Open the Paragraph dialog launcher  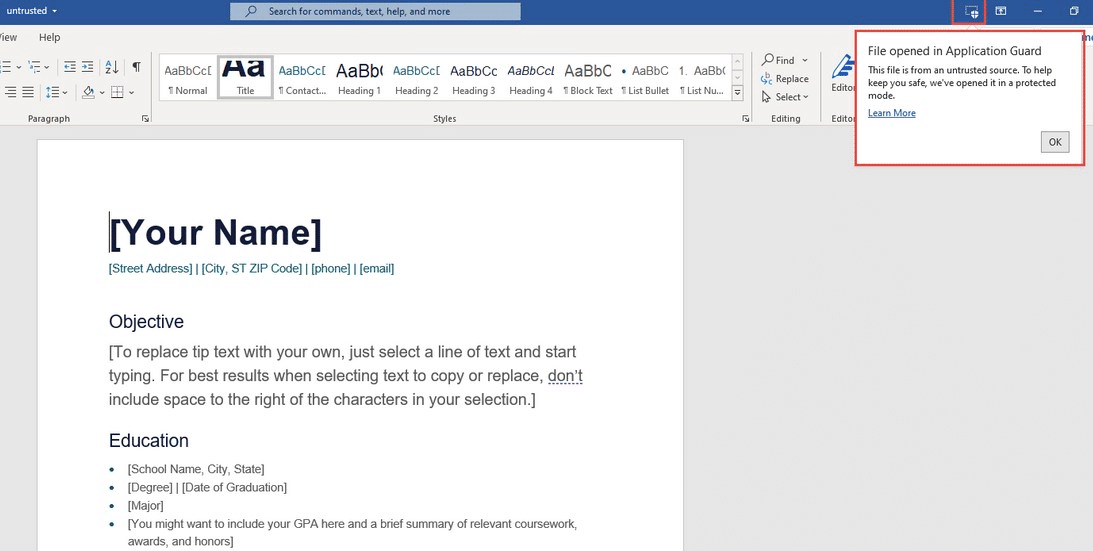[145, 119]
